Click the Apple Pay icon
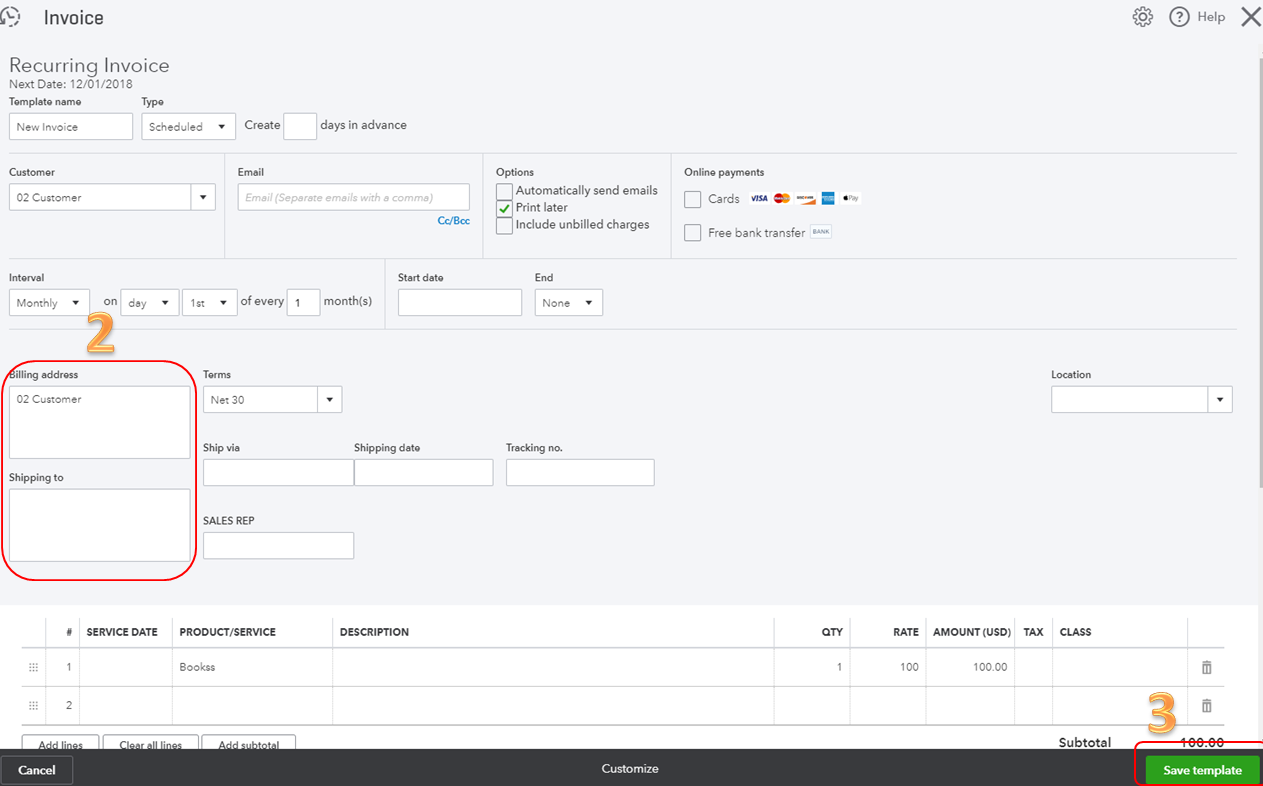Image resolution: width=1263 pixels, height=786 pixels. tap(849, 198)
